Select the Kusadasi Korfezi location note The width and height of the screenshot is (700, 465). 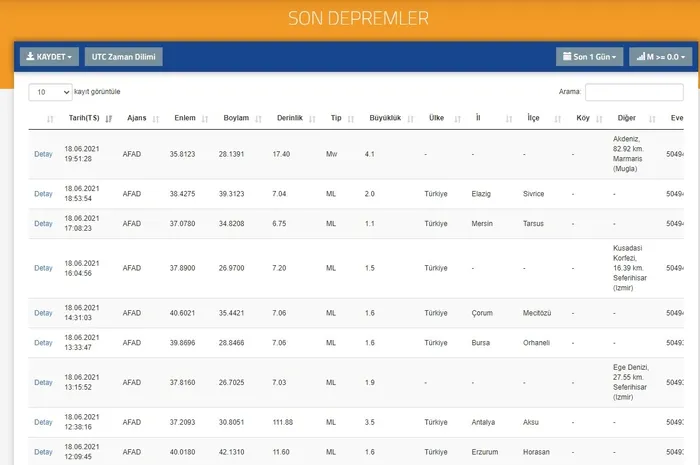(629, 268)
